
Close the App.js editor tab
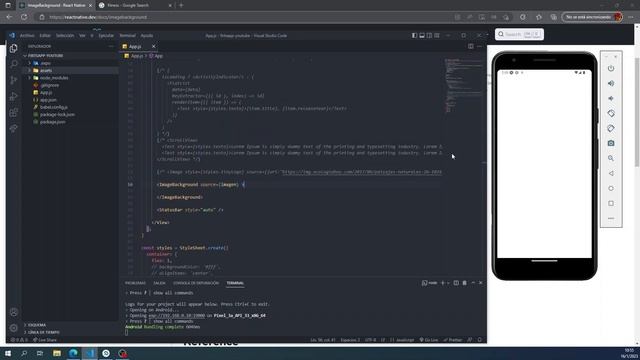coord(153,47)
